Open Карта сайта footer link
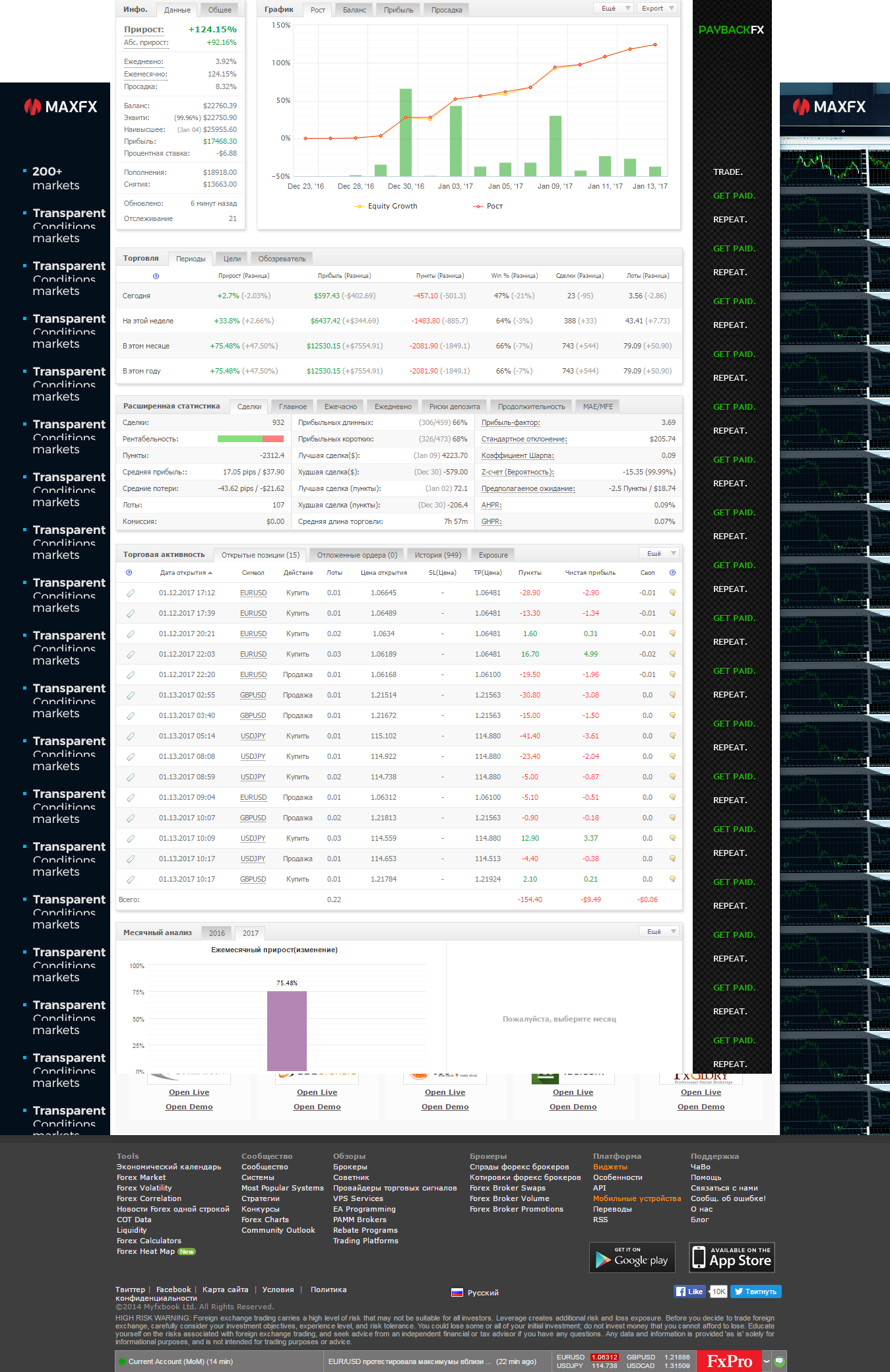This screenshot has width=890, height=1372. pos(225,1290)
